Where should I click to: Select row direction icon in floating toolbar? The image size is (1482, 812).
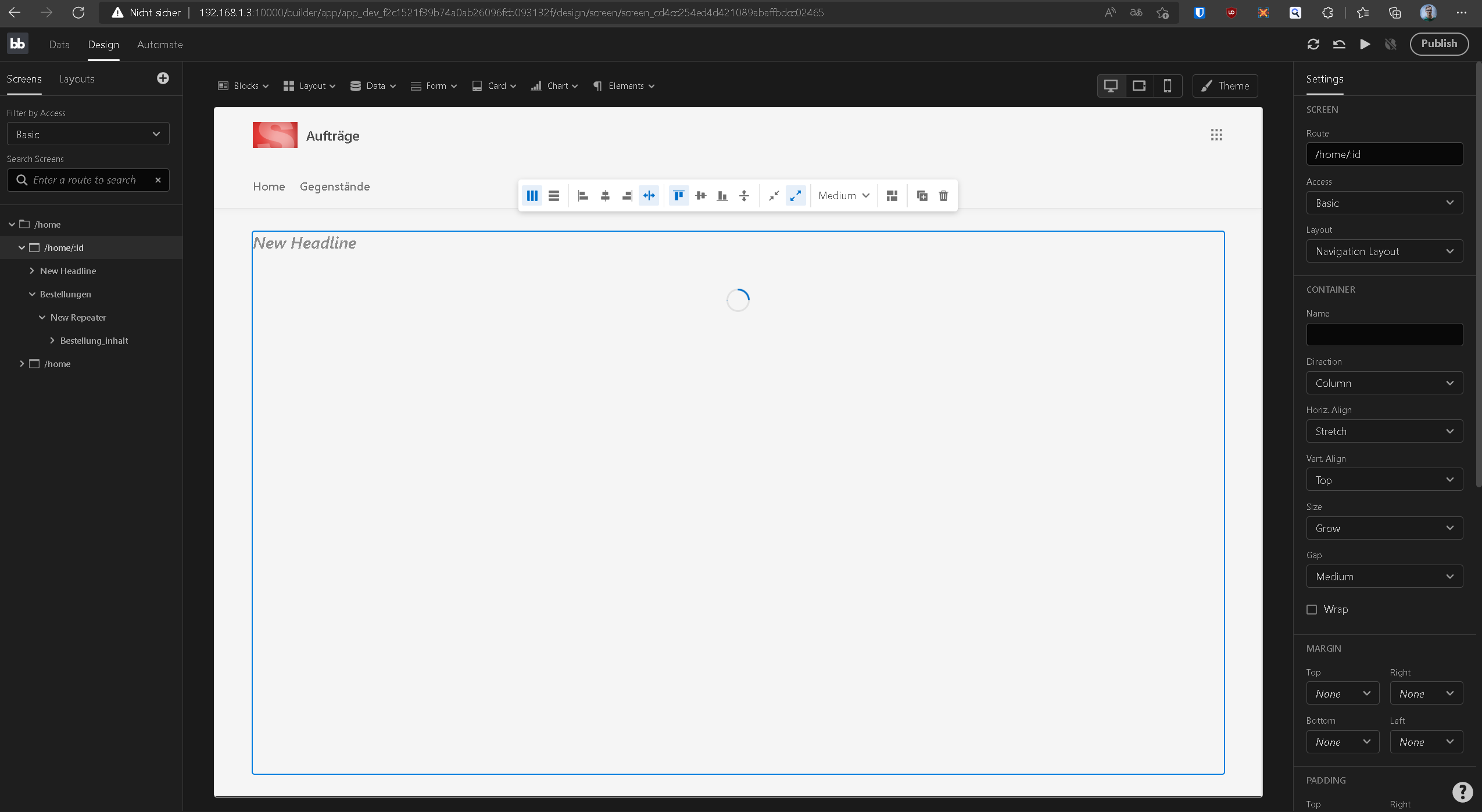click(554, 196)
